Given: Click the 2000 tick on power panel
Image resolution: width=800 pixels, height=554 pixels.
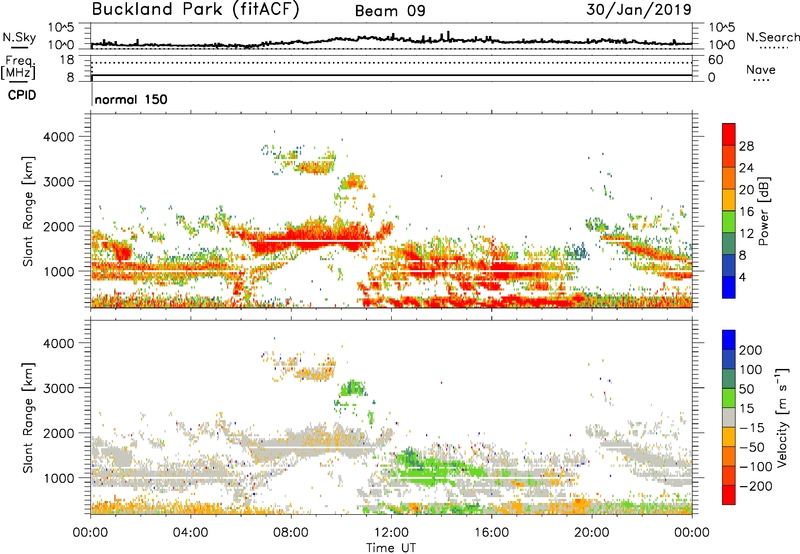Looking at the screenshot, I should point(59,226).
